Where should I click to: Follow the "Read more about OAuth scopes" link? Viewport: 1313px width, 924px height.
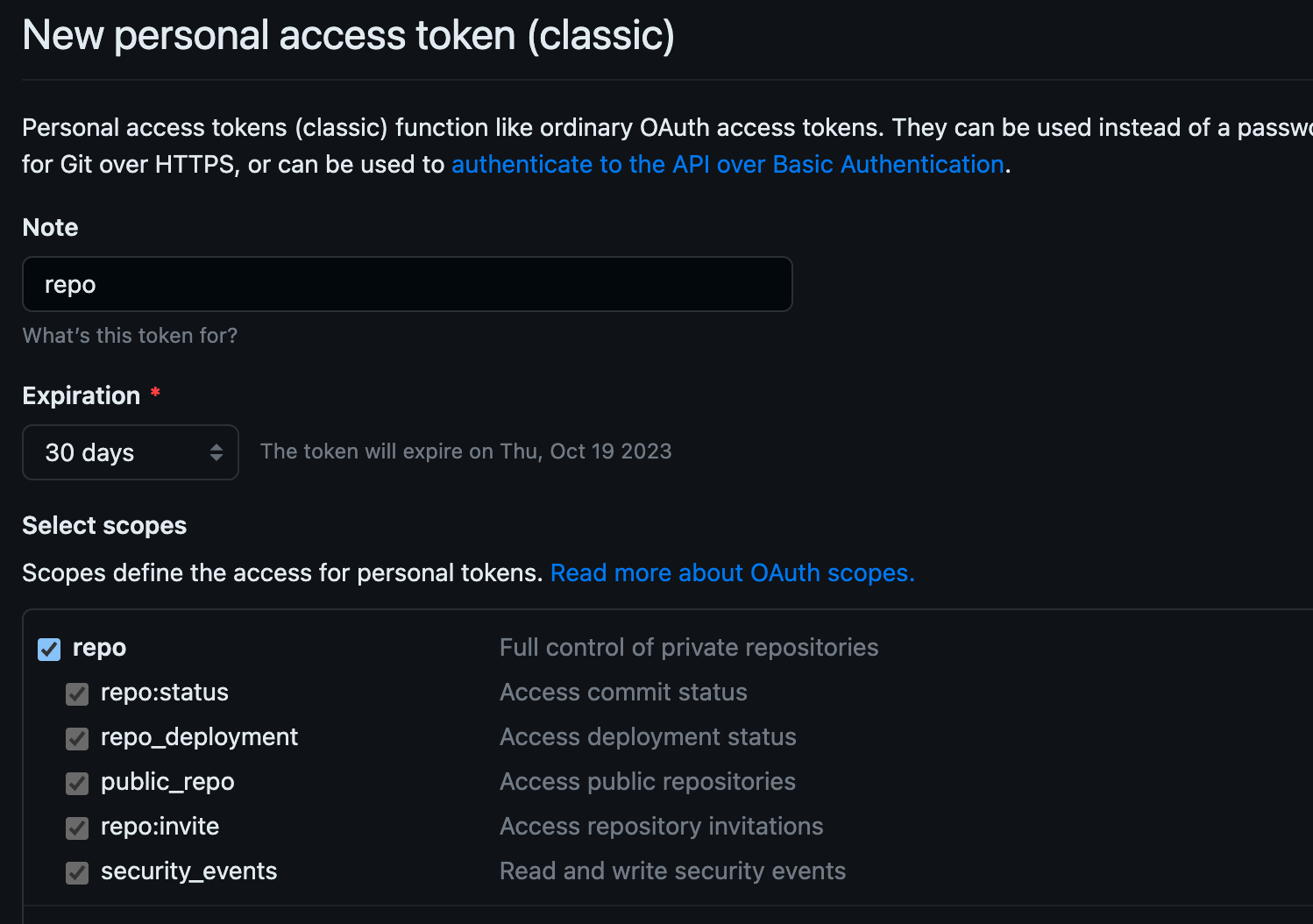point(732,573)
